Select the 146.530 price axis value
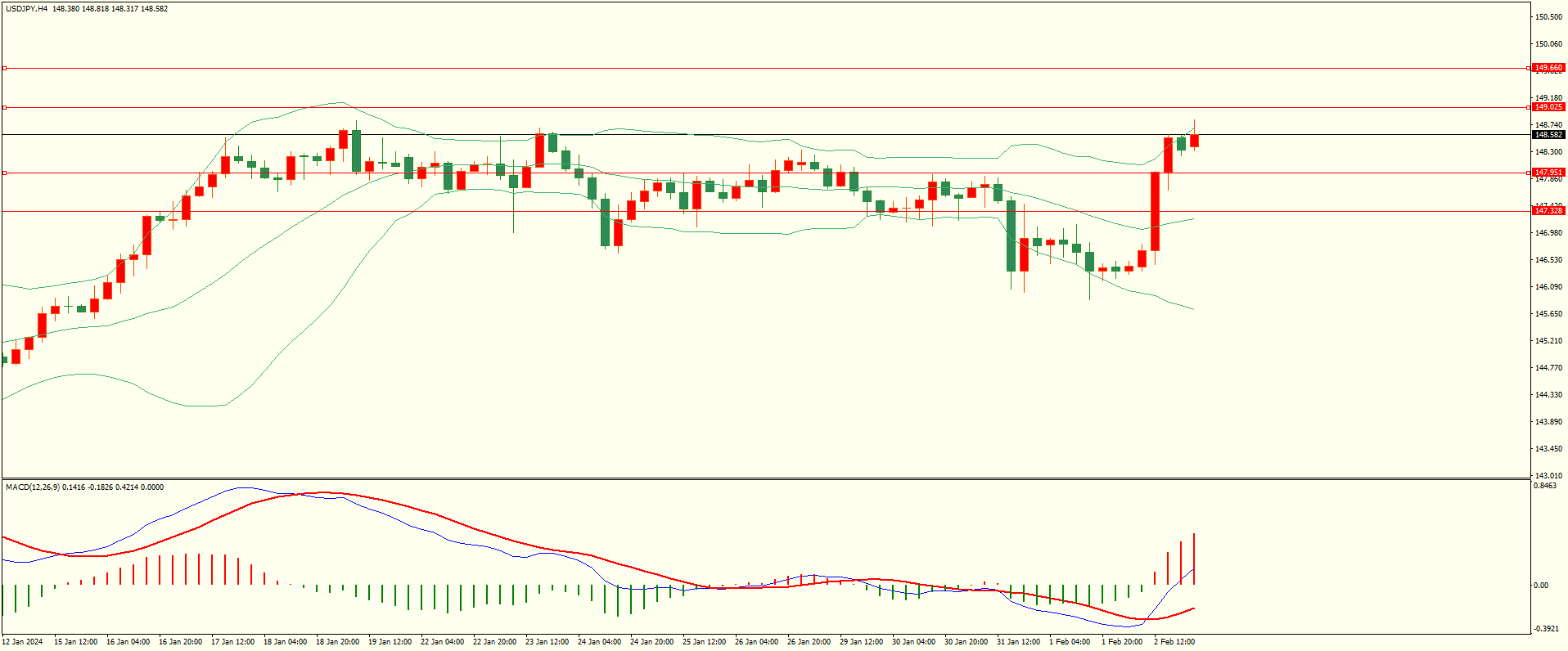1568x651 pixels. coord(1549,259)
